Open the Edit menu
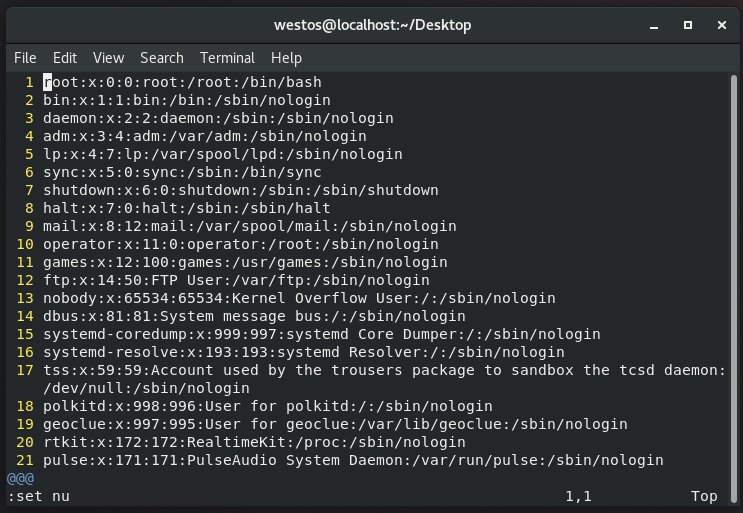 click(64, 58)
